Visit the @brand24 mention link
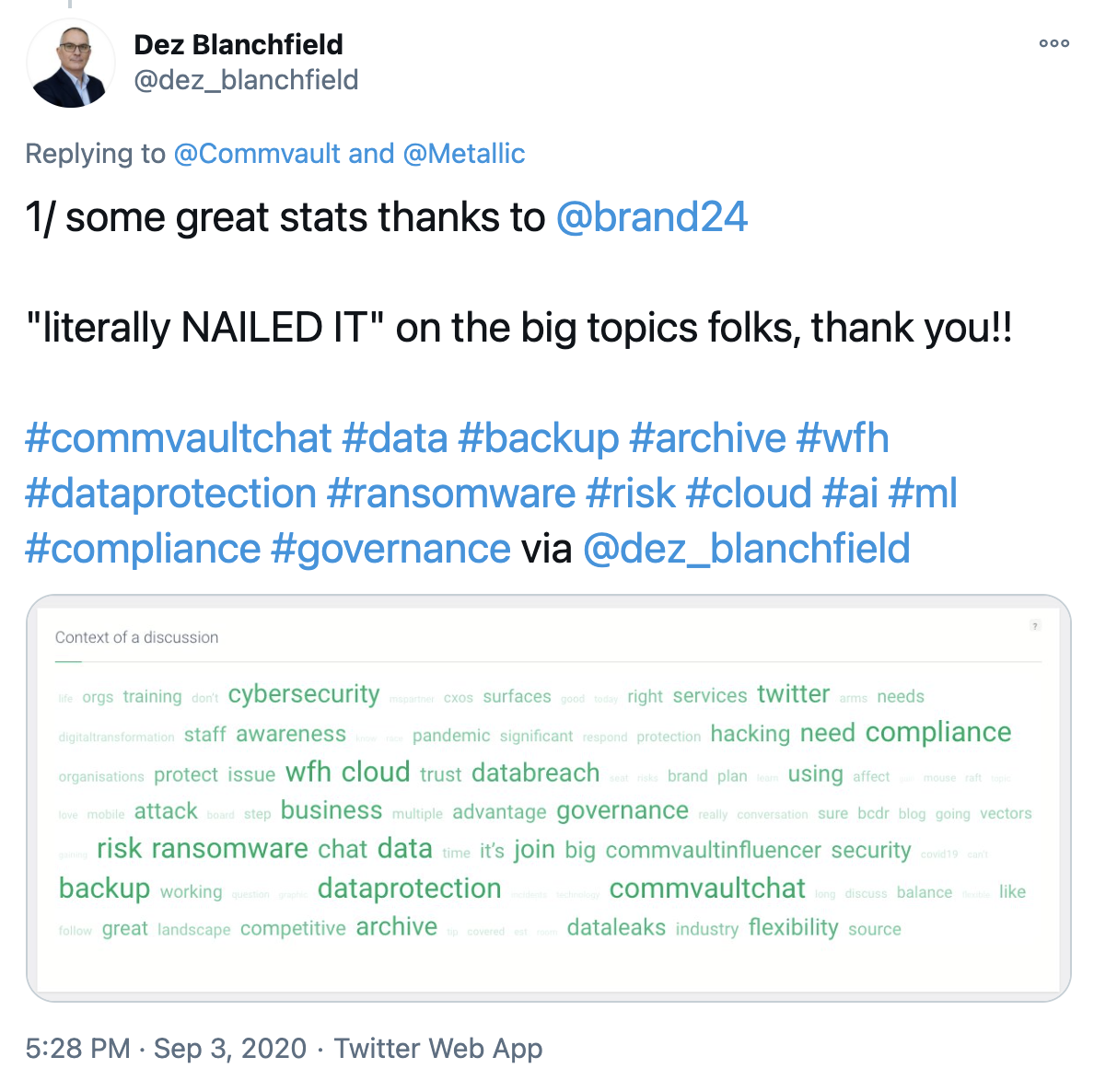Screen dimensions: 1094x1092 tap(652, 217)
